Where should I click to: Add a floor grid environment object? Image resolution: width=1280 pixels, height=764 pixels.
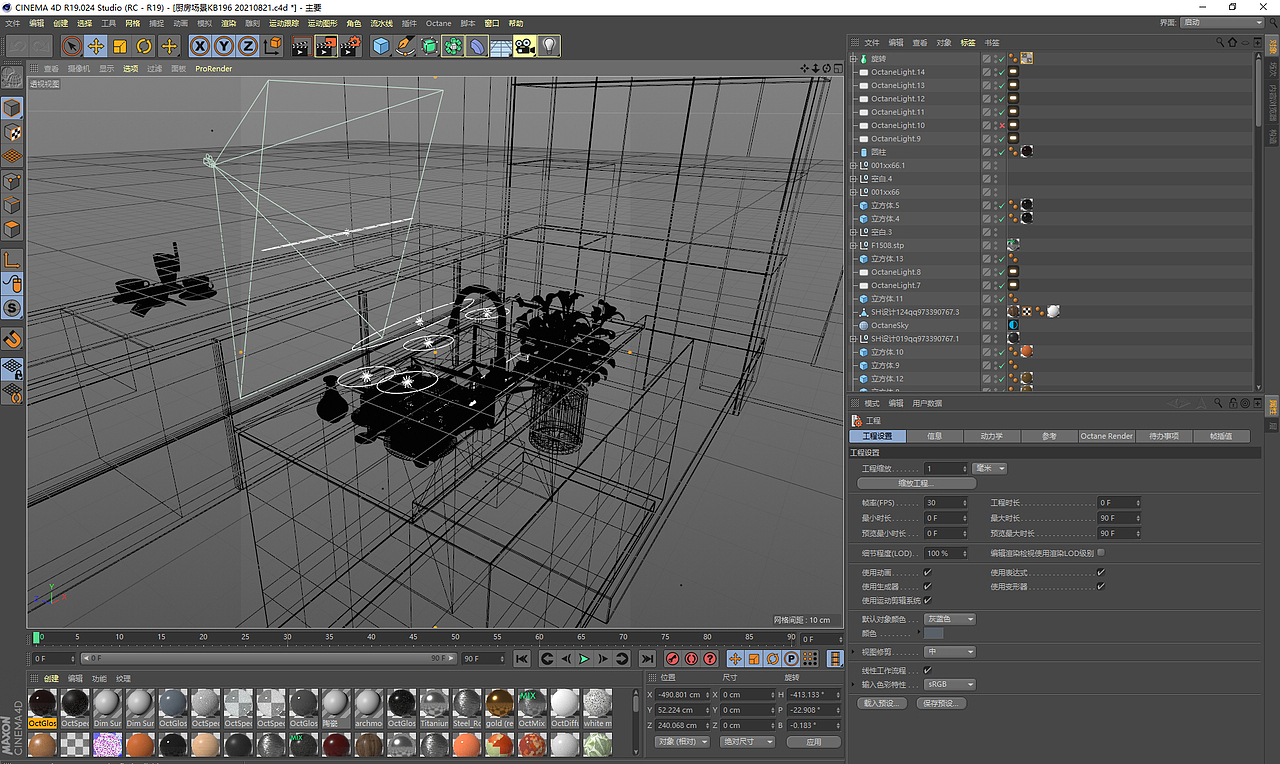[x=502, y=46]
